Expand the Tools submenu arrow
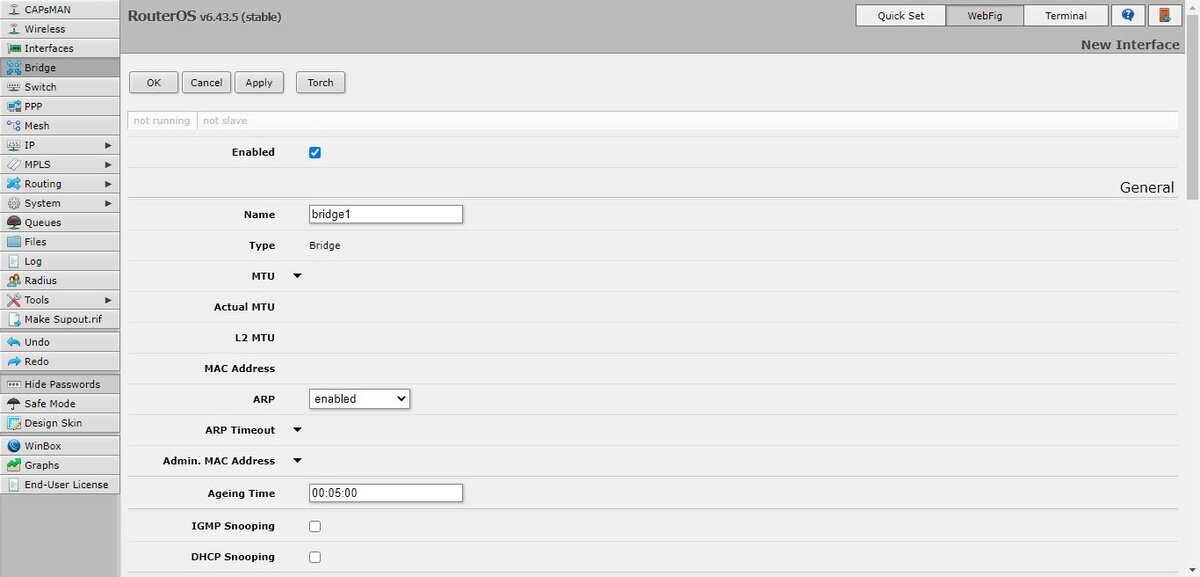Screen dimensions: 1200x577 coord(108,300)
